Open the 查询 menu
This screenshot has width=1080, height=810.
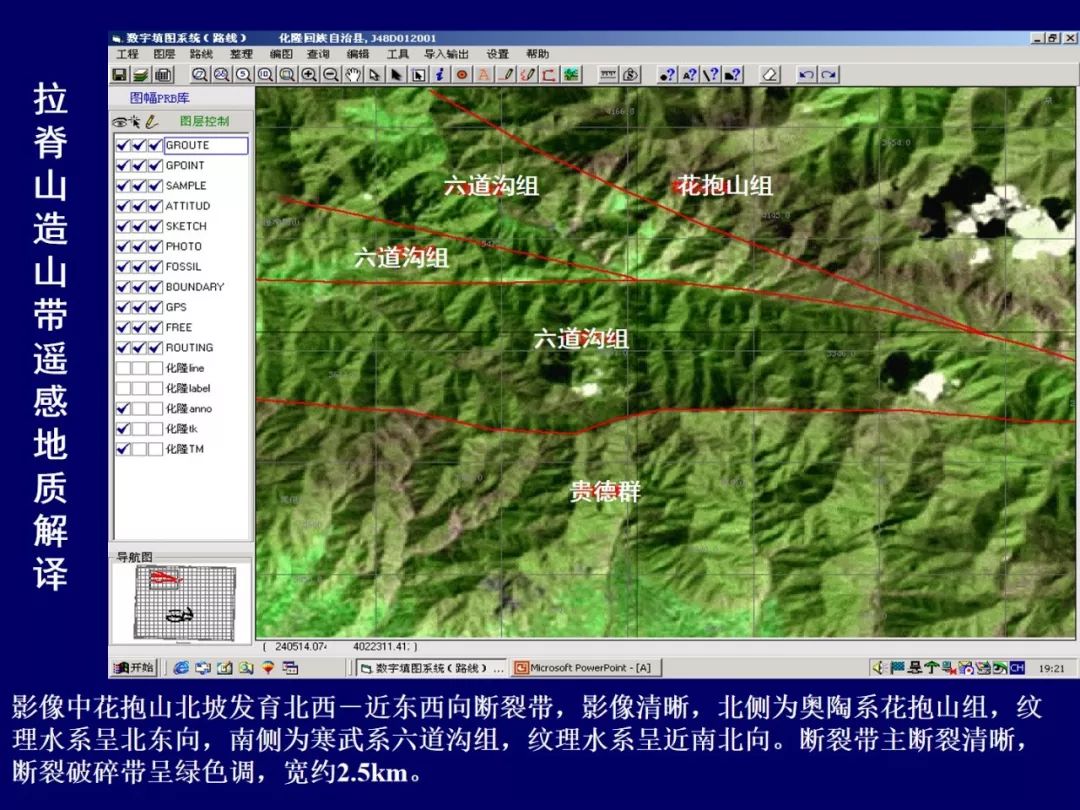pyautogui.click(x=318, y=54)
